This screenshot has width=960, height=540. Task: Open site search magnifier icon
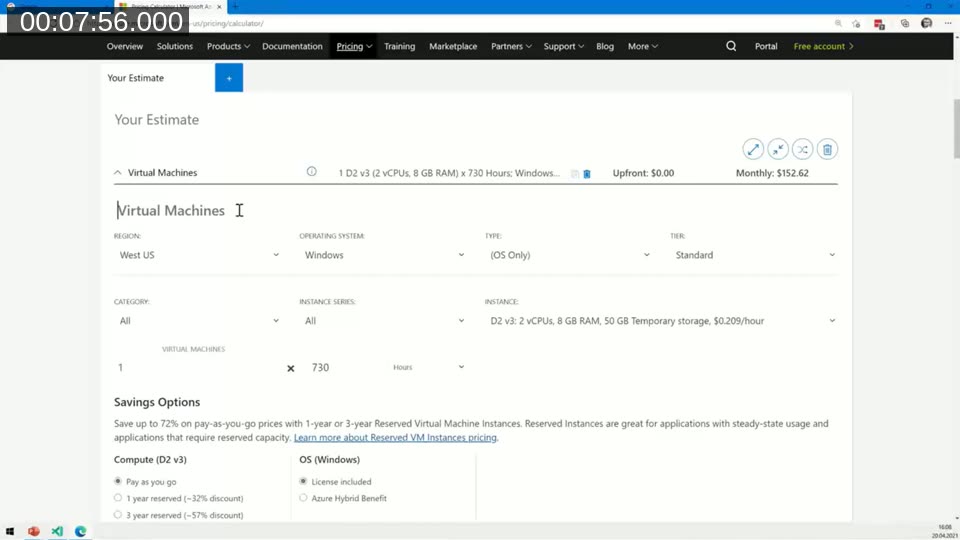pos(731,46)
